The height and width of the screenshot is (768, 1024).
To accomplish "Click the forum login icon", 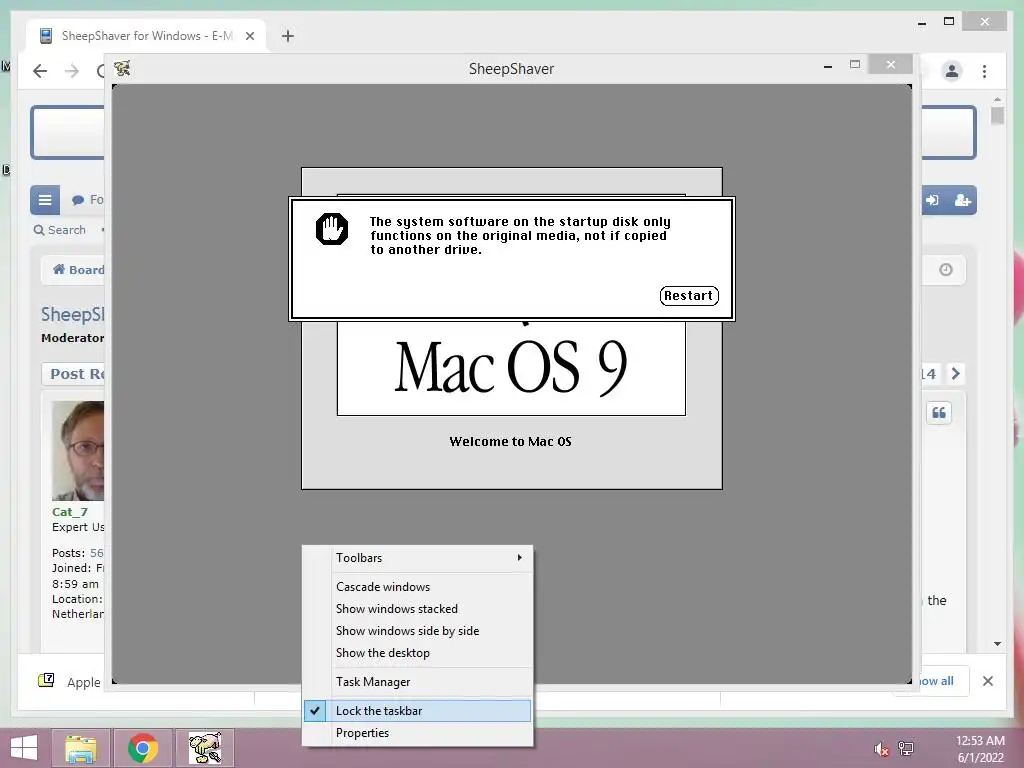I will (x=933, y=200).
